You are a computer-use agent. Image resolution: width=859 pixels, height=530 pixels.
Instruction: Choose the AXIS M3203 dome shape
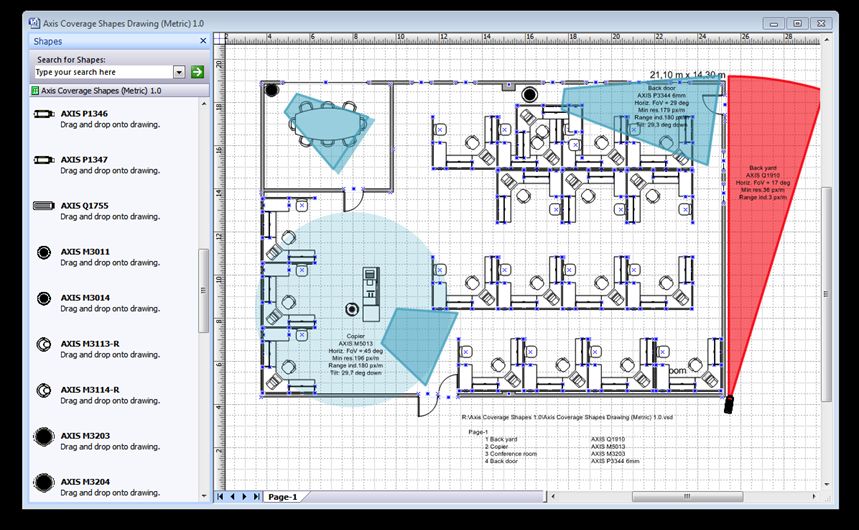click(44, 437)
